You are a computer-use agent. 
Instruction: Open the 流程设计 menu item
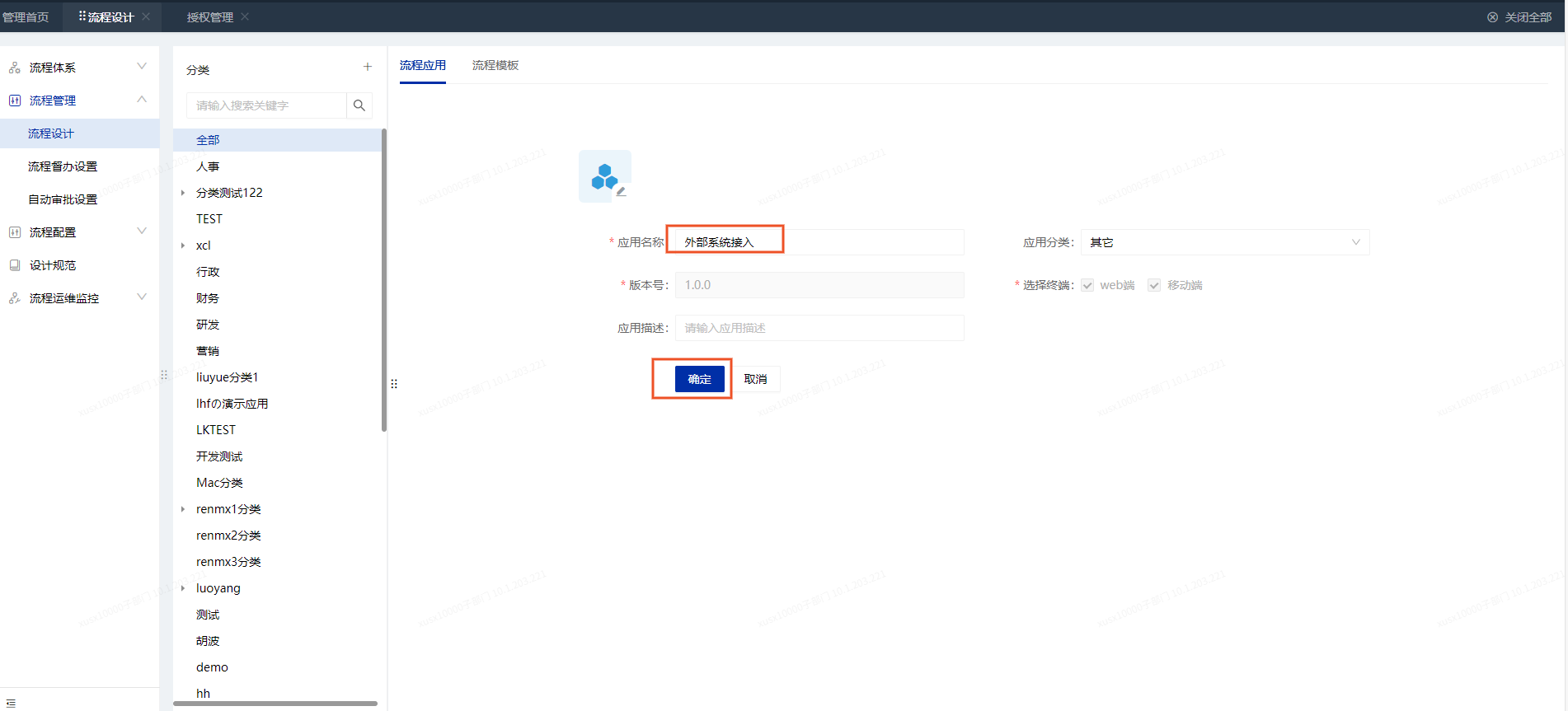pos(79,133)
